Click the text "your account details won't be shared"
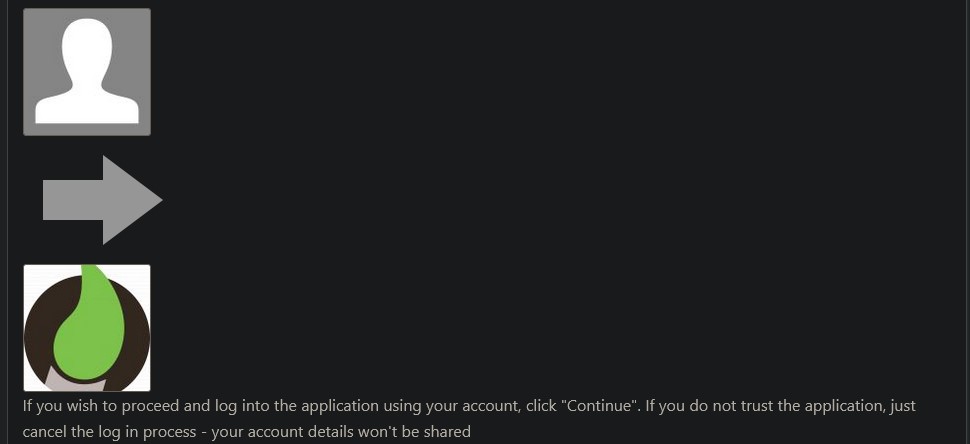 tap(341, 431)
